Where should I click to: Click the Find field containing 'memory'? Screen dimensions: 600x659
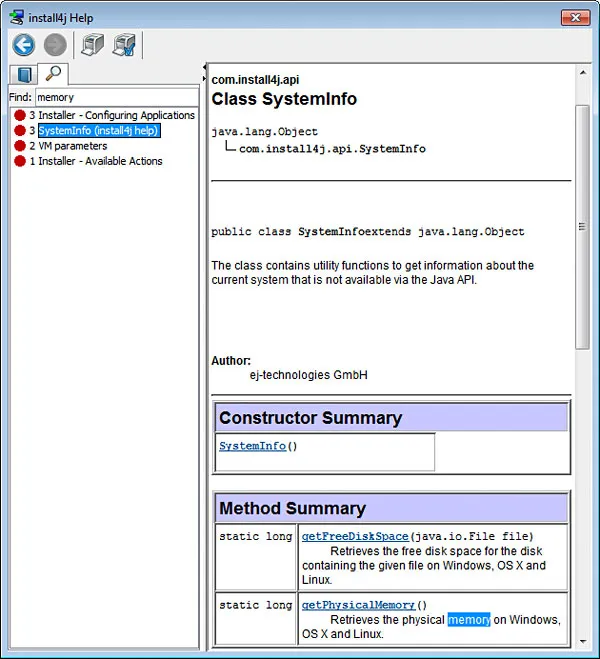(x=117, y=98)
